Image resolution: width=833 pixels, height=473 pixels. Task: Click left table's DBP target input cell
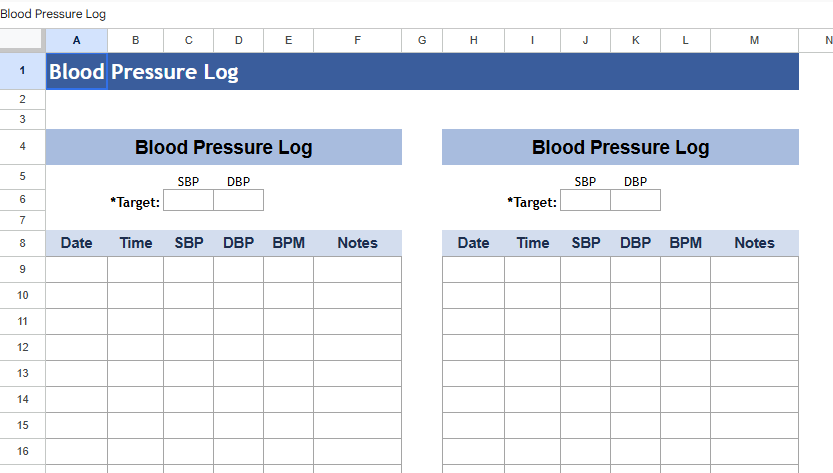[x=239, y=201]
